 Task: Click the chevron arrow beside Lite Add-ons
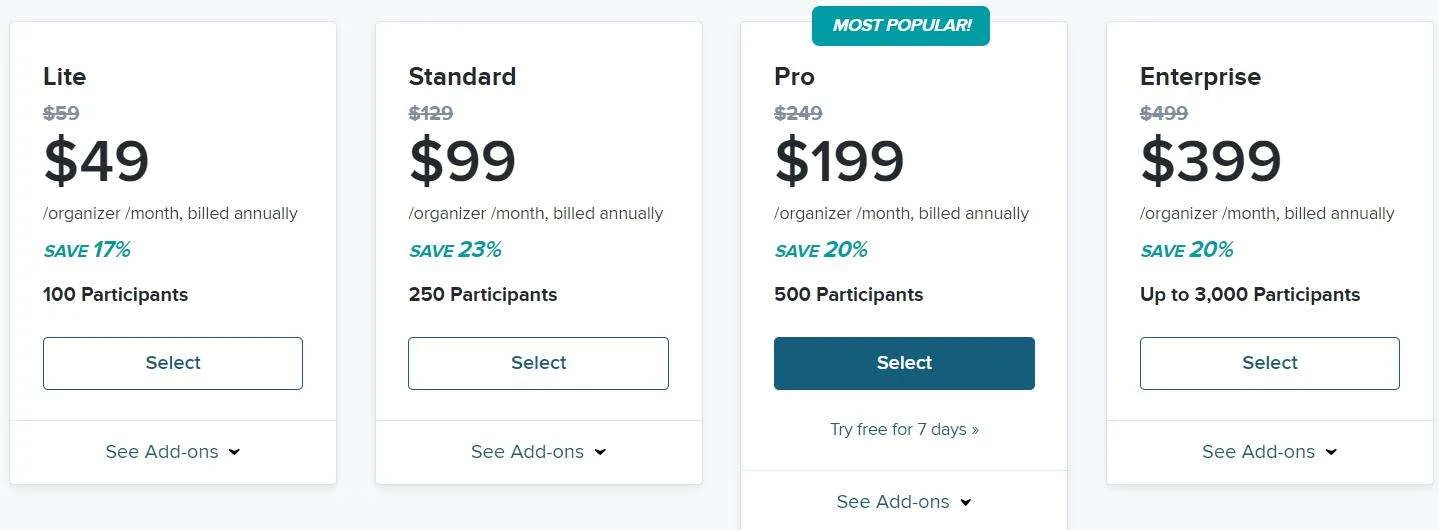[234, 452]
